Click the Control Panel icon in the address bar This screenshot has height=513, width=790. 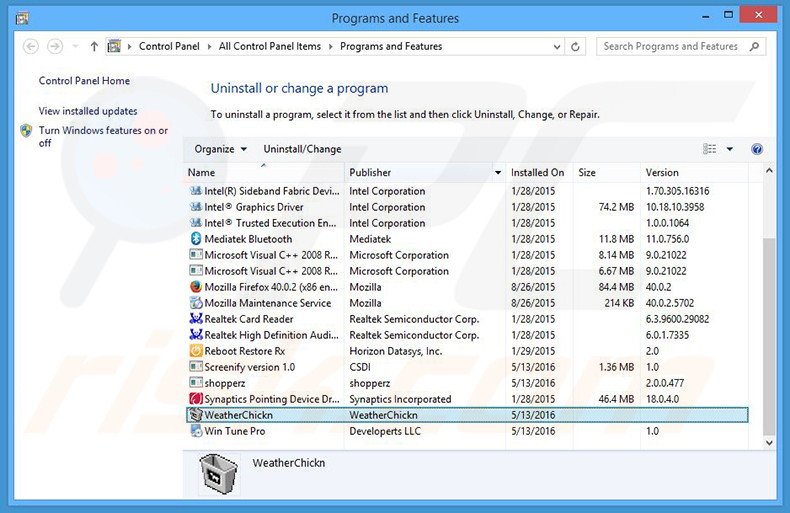(114, 46)
